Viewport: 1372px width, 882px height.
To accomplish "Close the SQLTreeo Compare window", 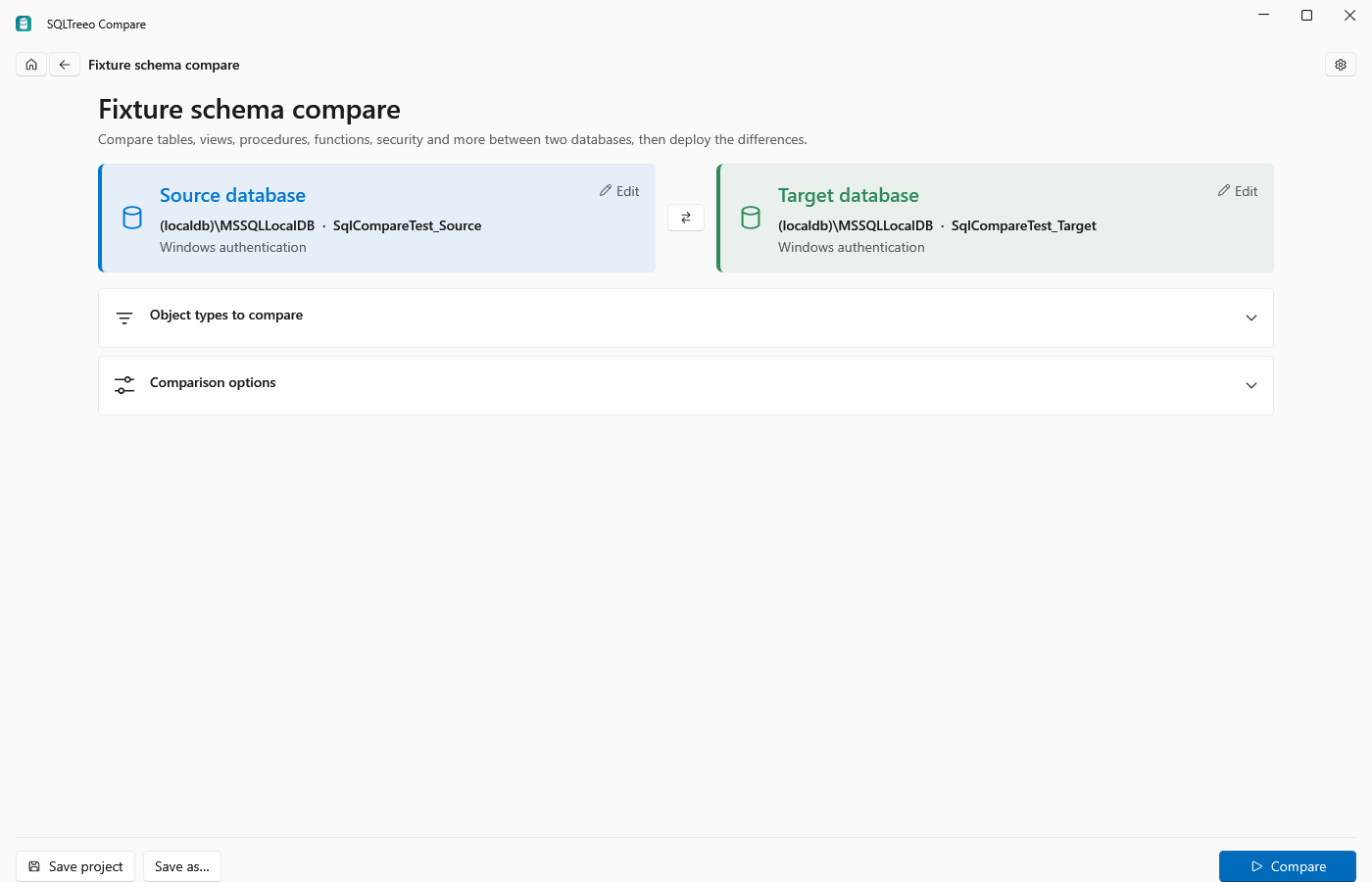I will tap(1349, 15).
